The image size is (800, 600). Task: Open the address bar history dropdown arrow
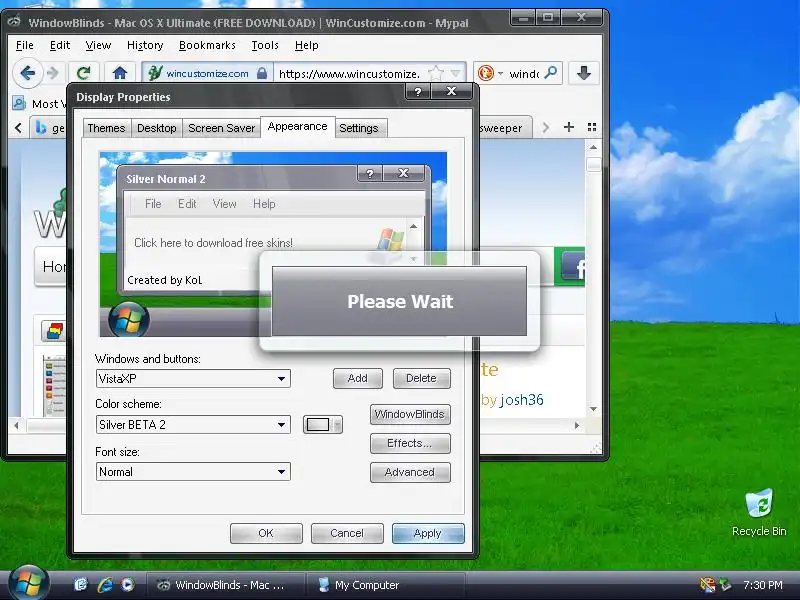[x=456, y=73]
